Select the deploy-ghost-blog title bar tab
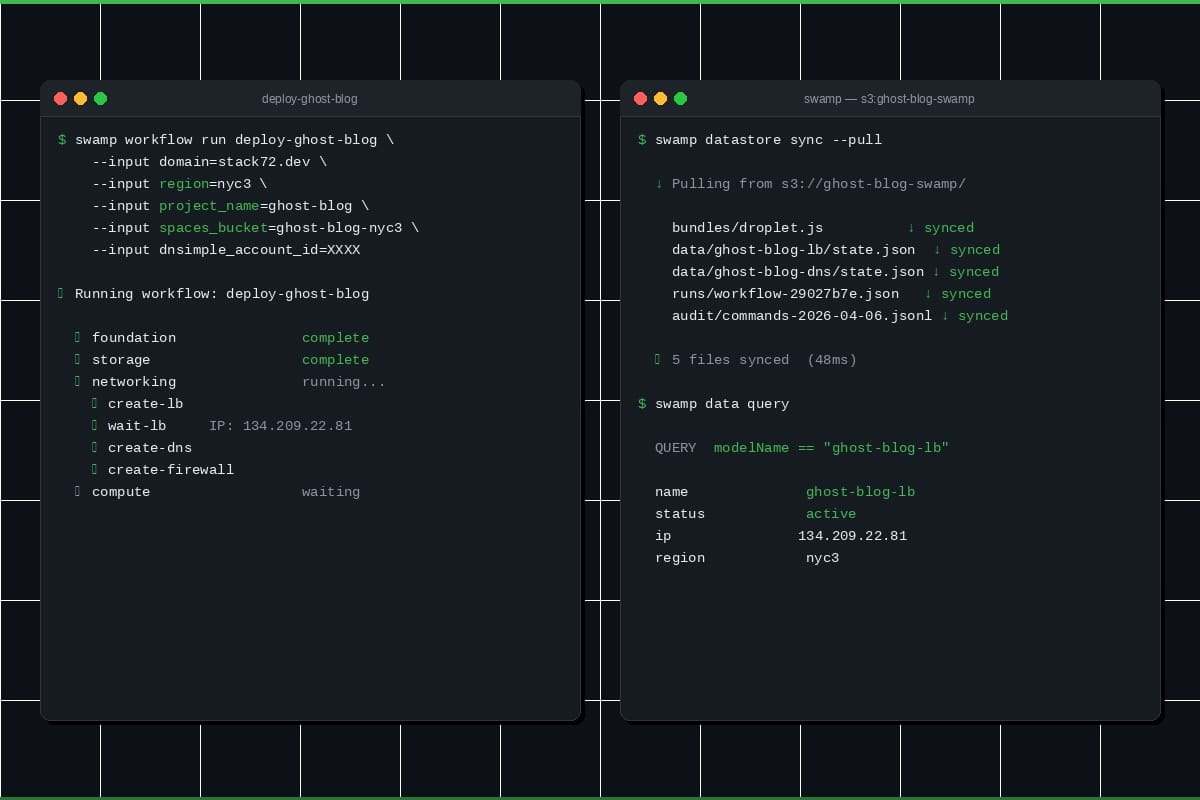Image resolution: width=1200 pixels, height=800 pixels. pos(310,99)
